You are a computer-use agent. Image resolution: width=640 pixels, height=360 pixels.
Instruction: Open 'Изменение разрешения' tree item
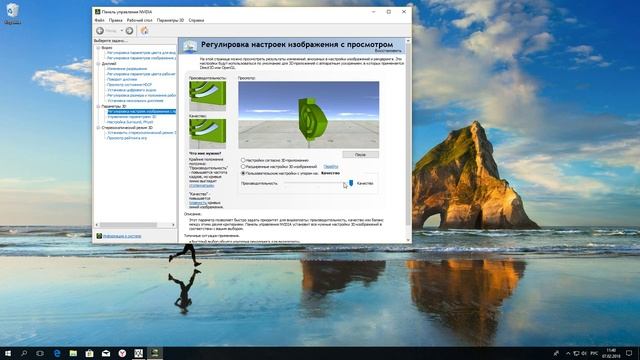(x=127, y=69)
